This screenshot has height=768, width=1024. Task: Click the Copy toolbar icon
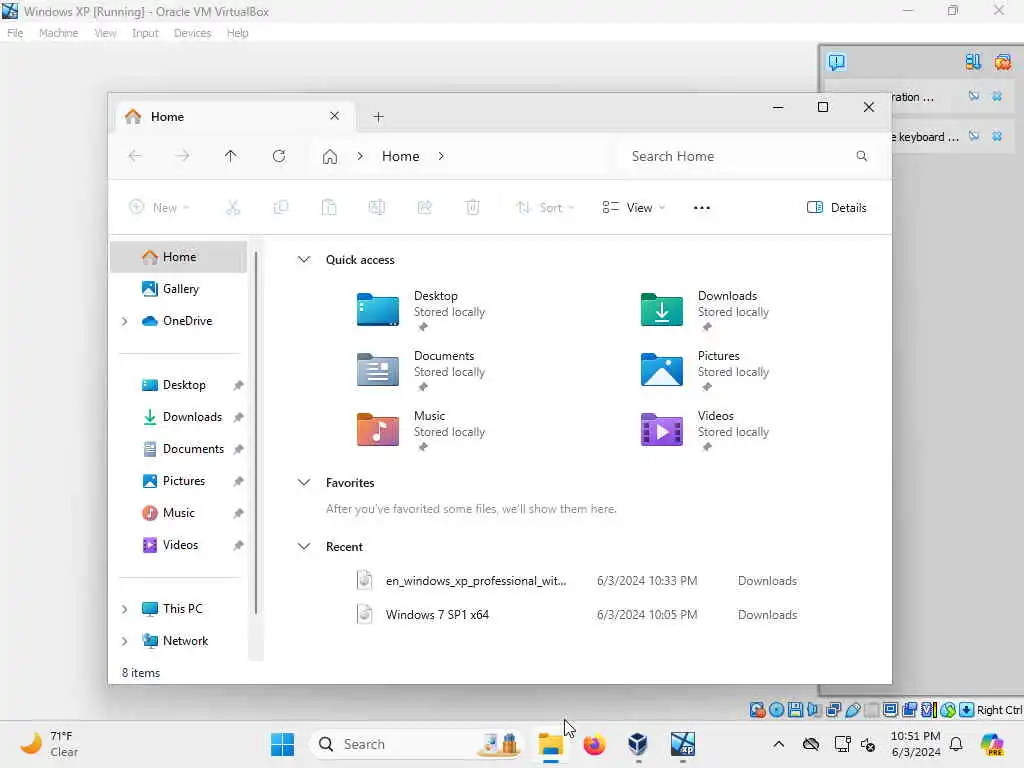(281, 208)
